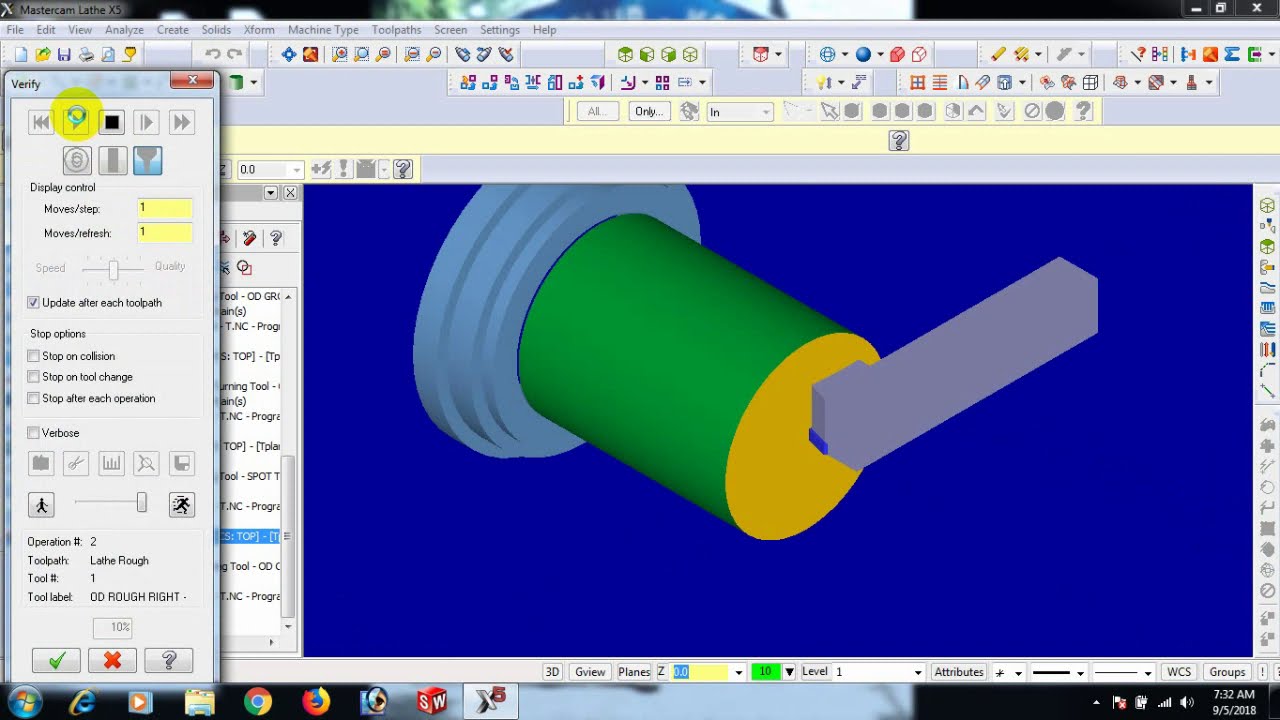This screenshot has width=1280, height=720.
Task: Cancel Verify with the red X button
Action: 112,660
